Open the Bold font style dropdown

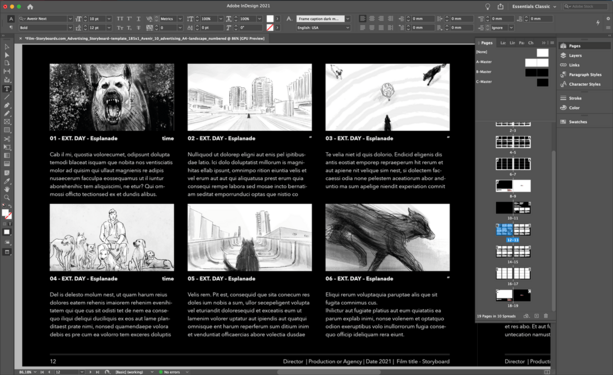(x=70, y=28)
